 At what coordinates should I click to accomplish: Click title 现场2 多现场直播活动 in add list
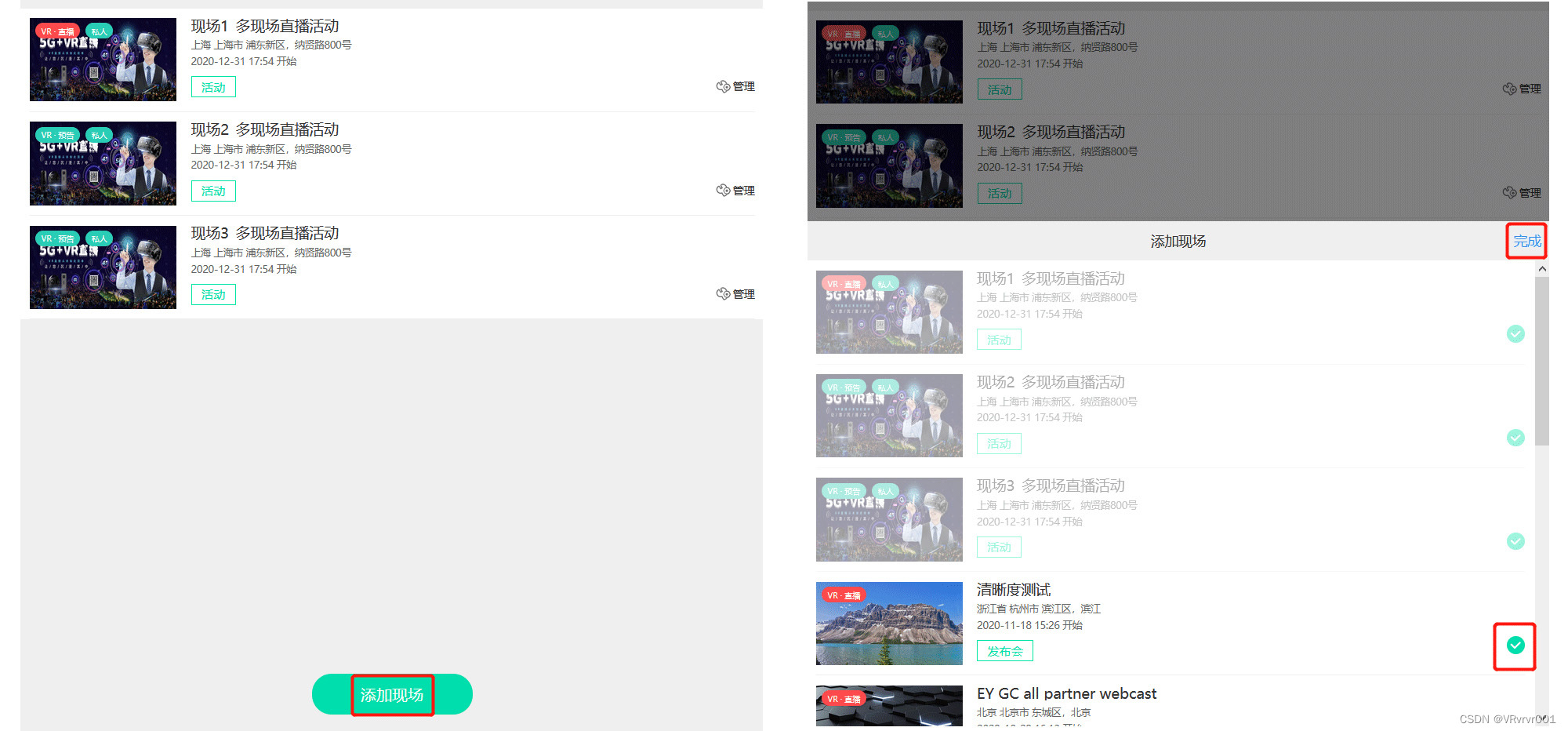coord(1051,382)
